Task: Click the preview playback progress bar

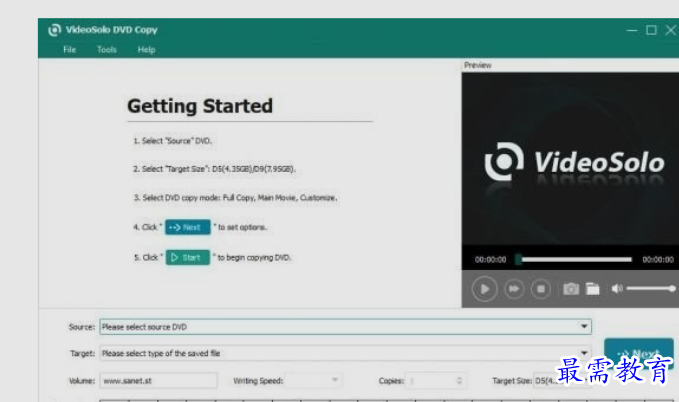Action: [575, 259]
